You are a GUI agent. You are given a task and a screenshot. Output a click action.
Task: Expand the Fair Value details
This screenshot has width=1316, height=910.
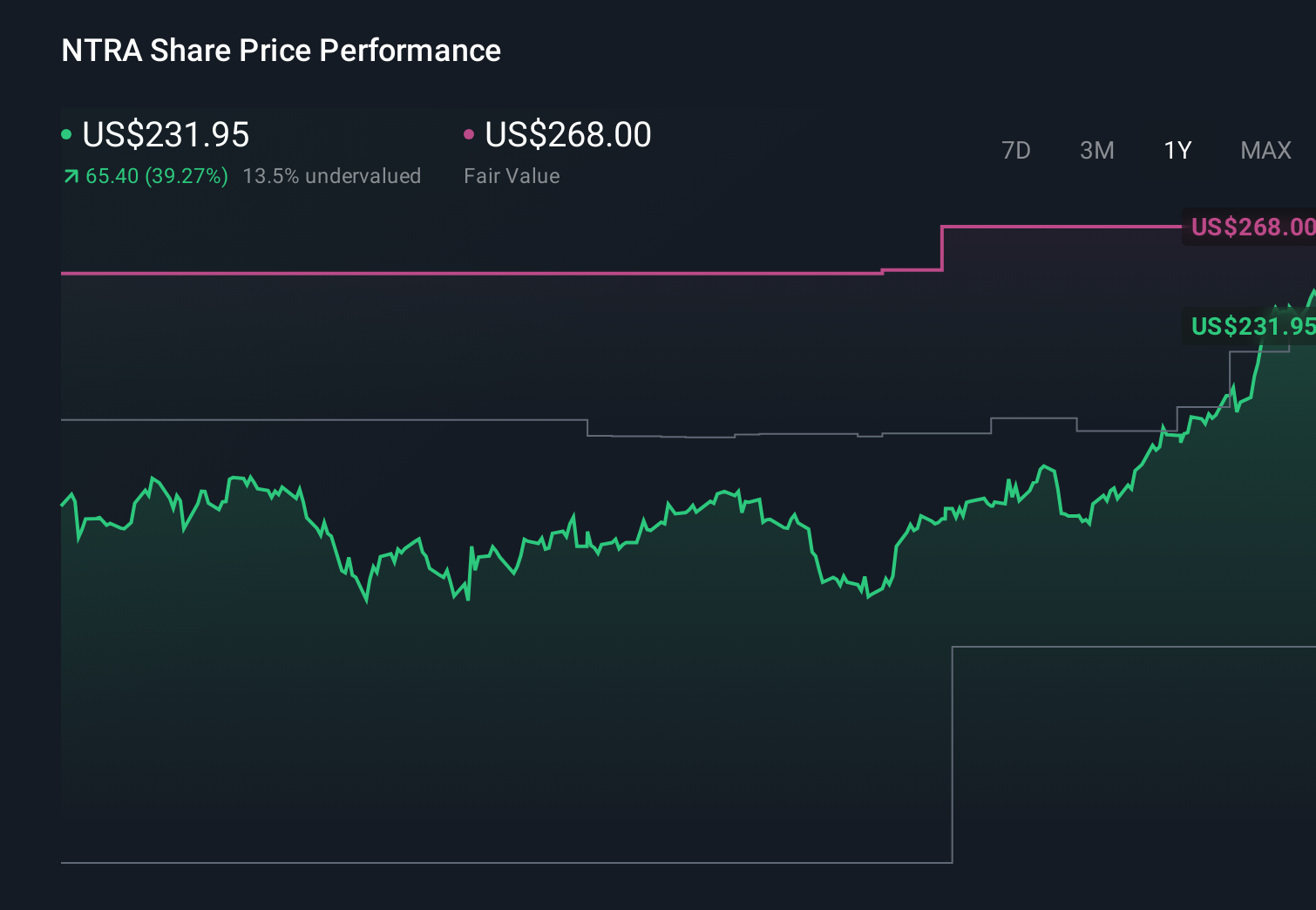tap(513, 175)
